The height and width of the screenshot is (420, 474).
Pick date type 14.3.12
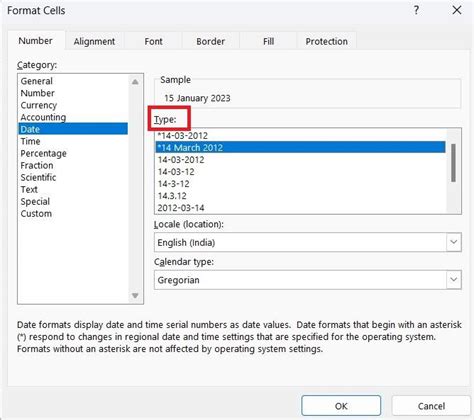coord(301,196)
